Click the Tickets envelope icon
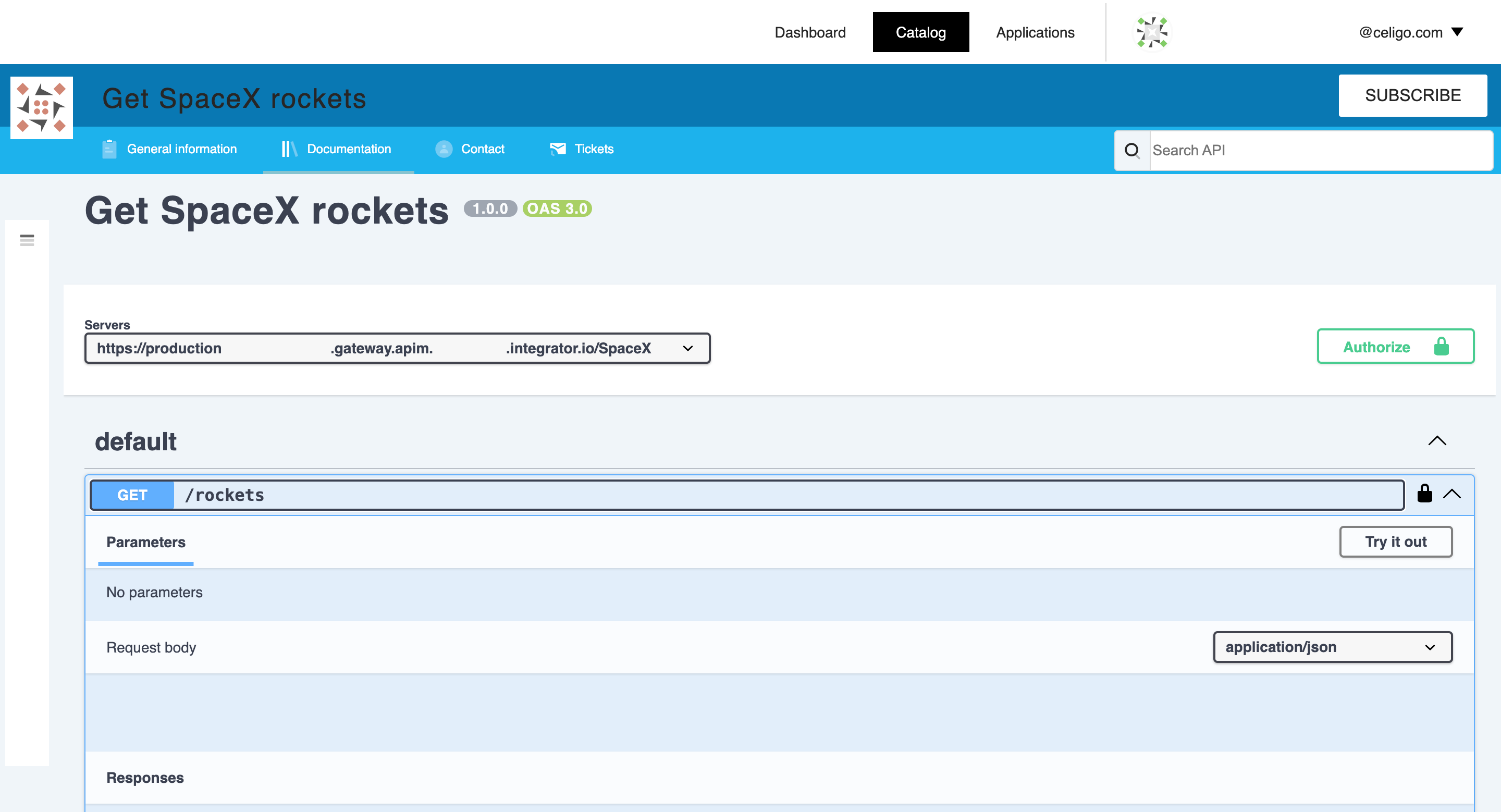The image size is (1501, 812). click(558, 149)
